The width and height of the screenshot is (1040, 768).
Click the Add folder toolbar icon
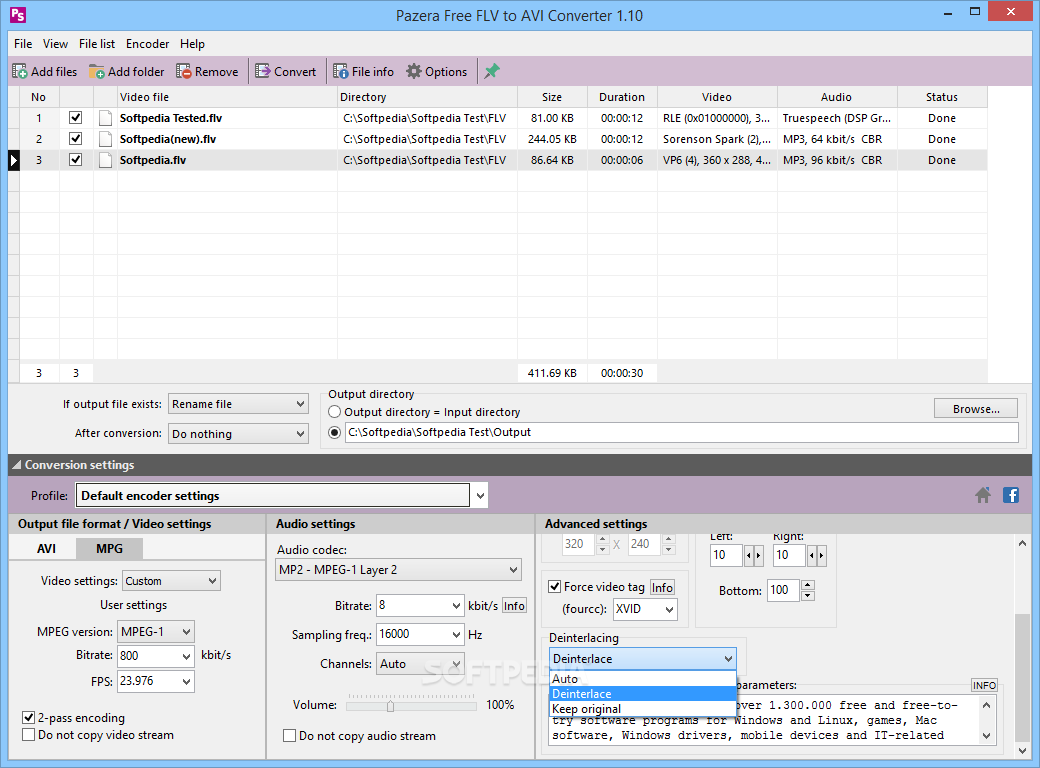pyautogui.click(x=97, y=72)
